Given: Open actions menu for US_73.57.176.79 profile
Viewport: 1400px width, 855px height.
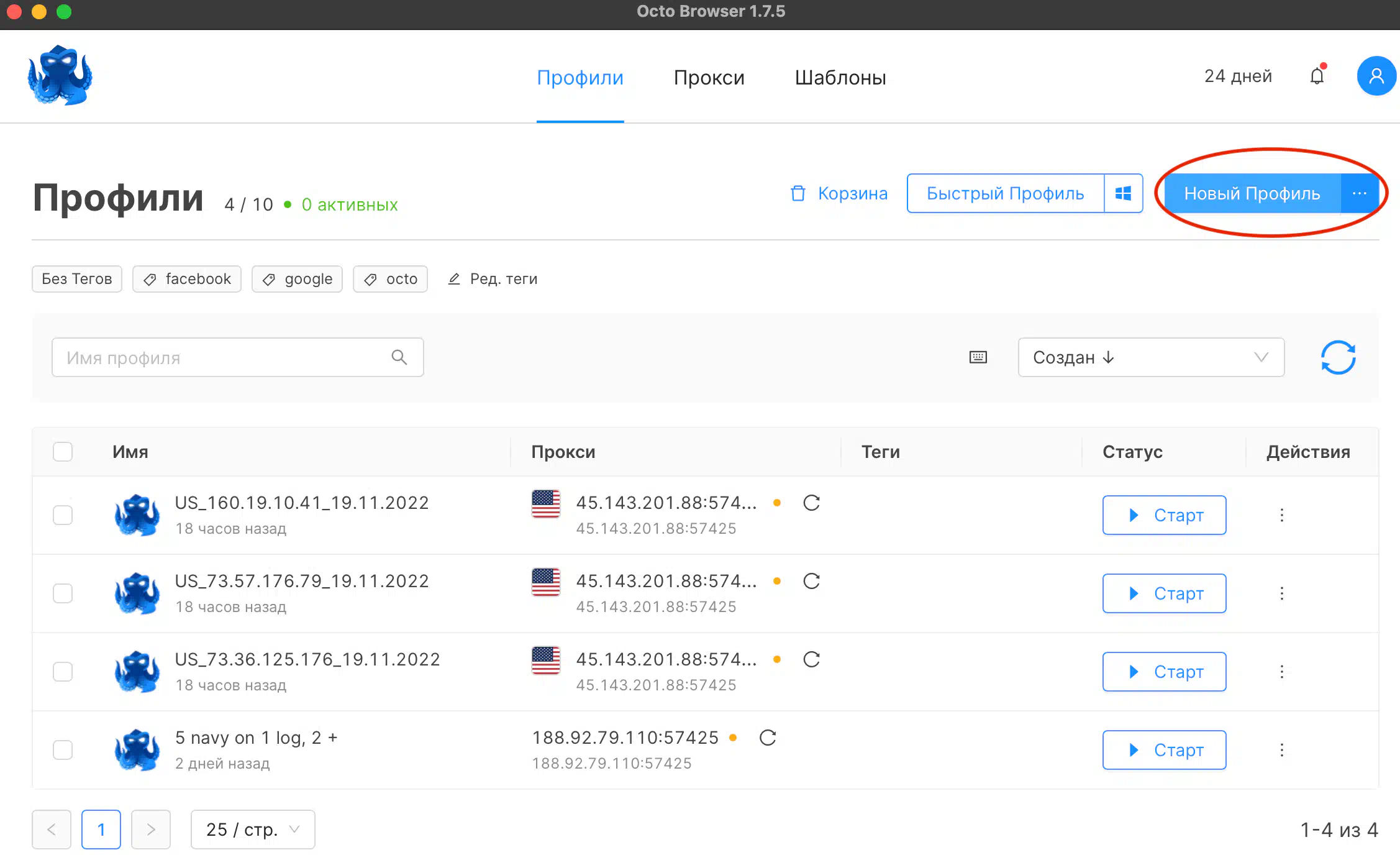Looking at the screenshot, I should point(1282,593).
